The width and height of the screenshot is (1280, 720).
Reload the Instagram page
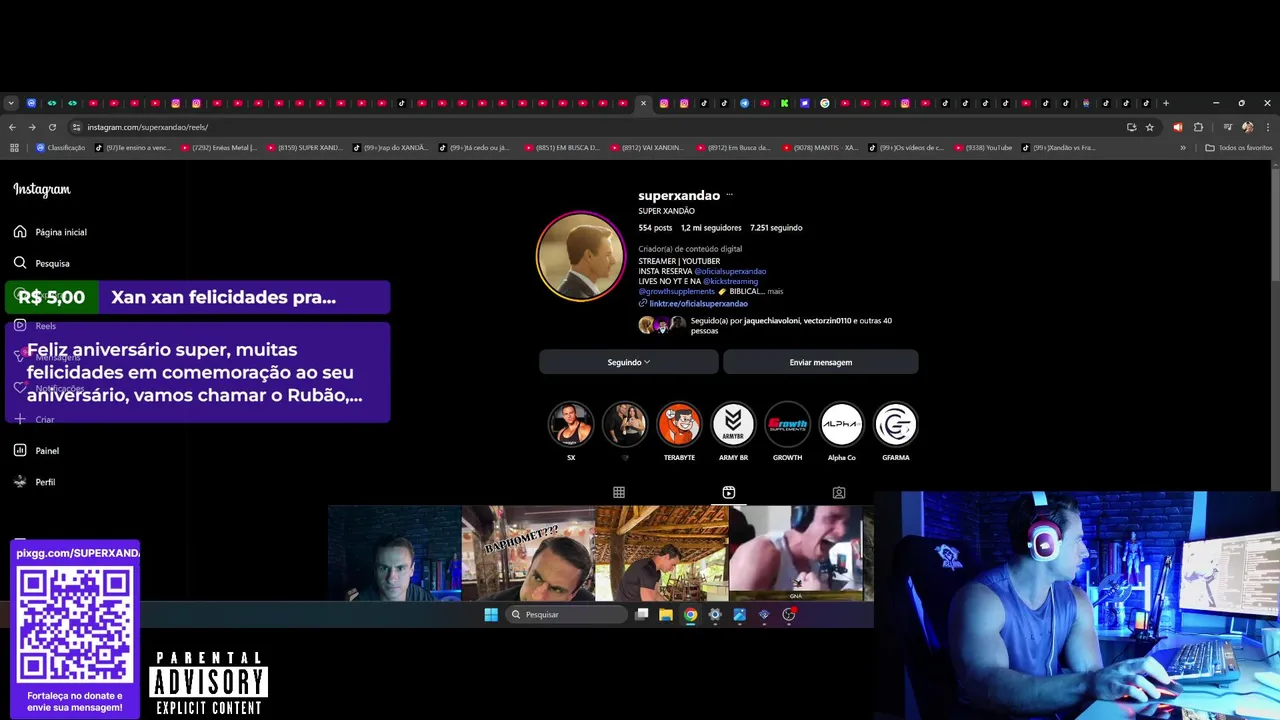(52, 127)
